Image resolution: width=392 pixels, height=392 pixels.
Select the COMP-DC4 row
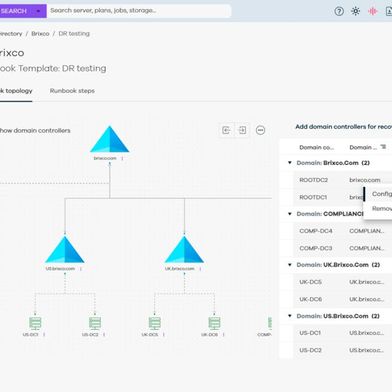[x=342, y=231]
